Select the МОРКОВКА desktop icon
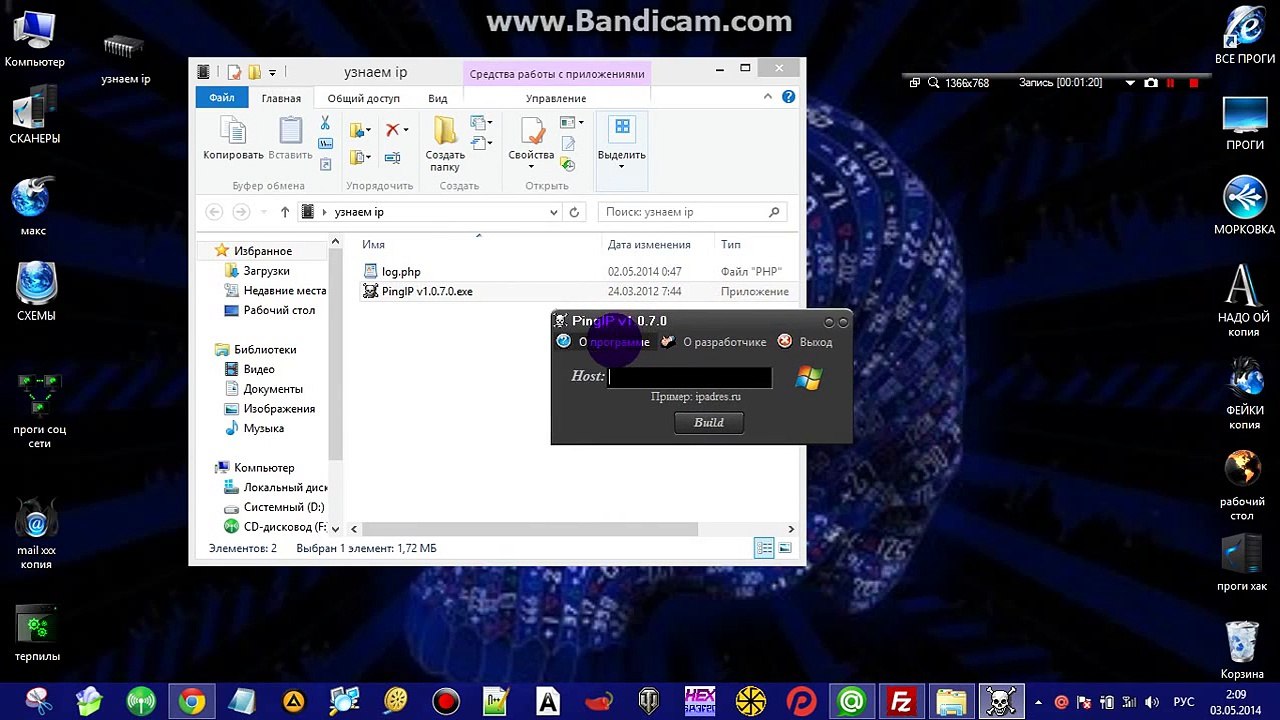Image resolution: width=1280 pixels, height=720 pixels. click(x=1244, y=207)
